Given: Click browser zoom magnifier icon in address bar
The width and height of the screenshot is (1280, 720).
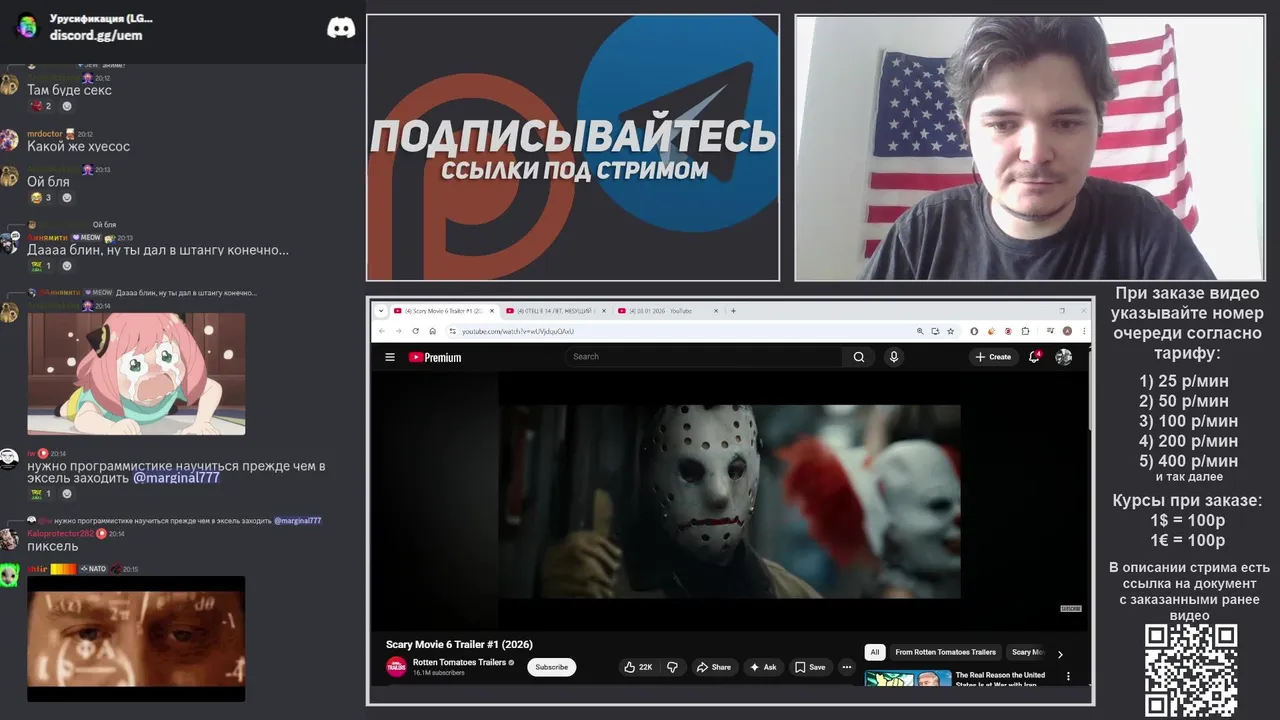Looking at the screenshot, I should point(920,331).
